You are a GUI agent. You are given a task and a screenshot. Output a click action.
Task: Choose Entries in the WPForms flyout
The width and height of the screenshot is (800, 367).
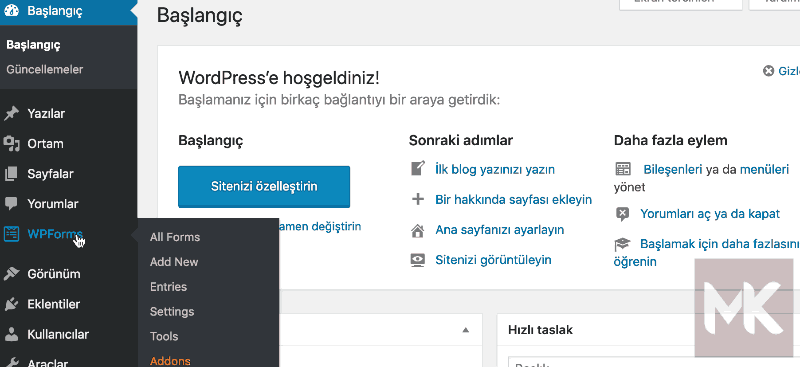coord(168,287)
